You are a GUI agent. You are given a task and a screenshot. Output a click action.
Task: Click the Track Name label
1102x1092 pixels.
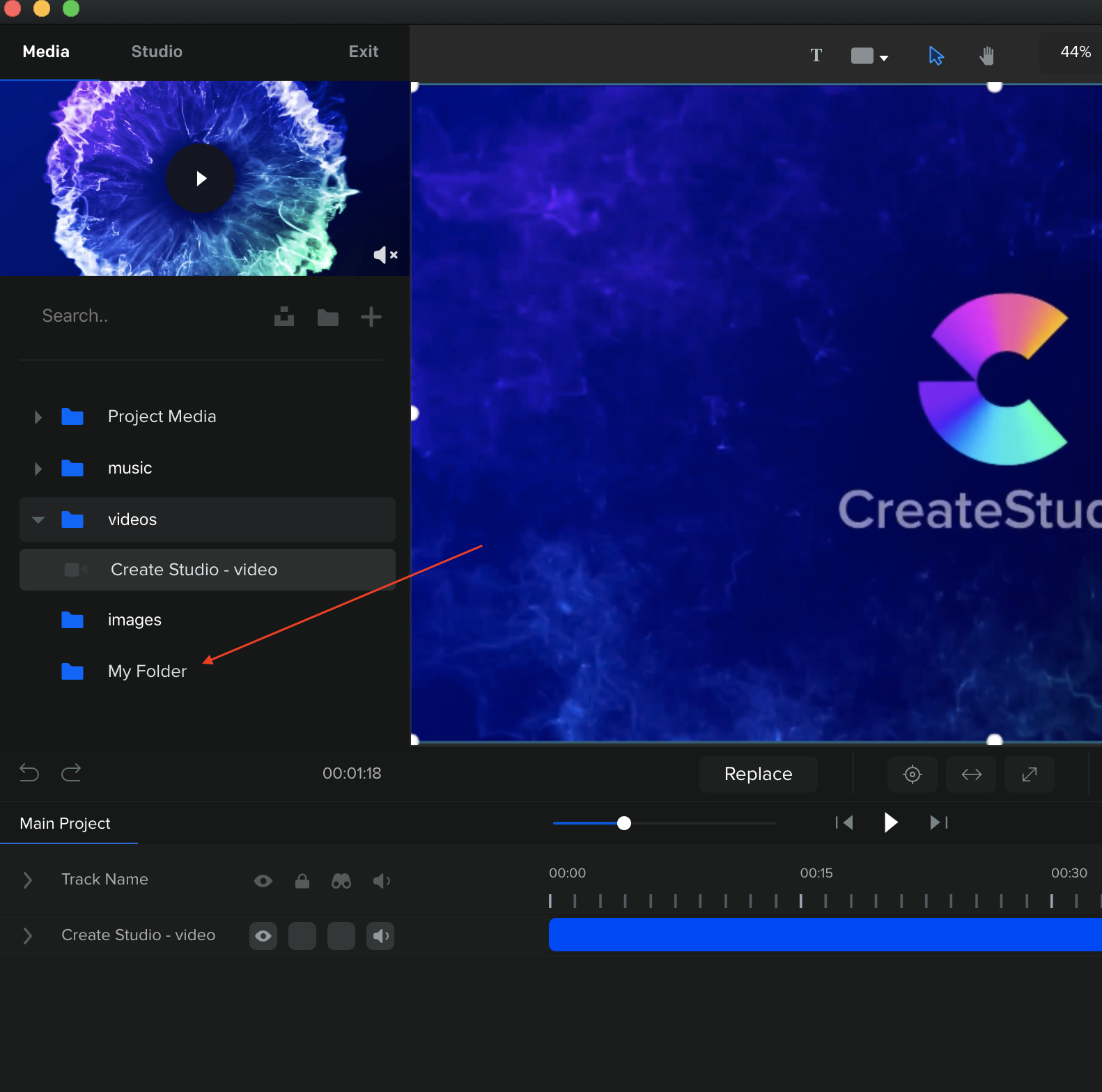pos(104,880)
